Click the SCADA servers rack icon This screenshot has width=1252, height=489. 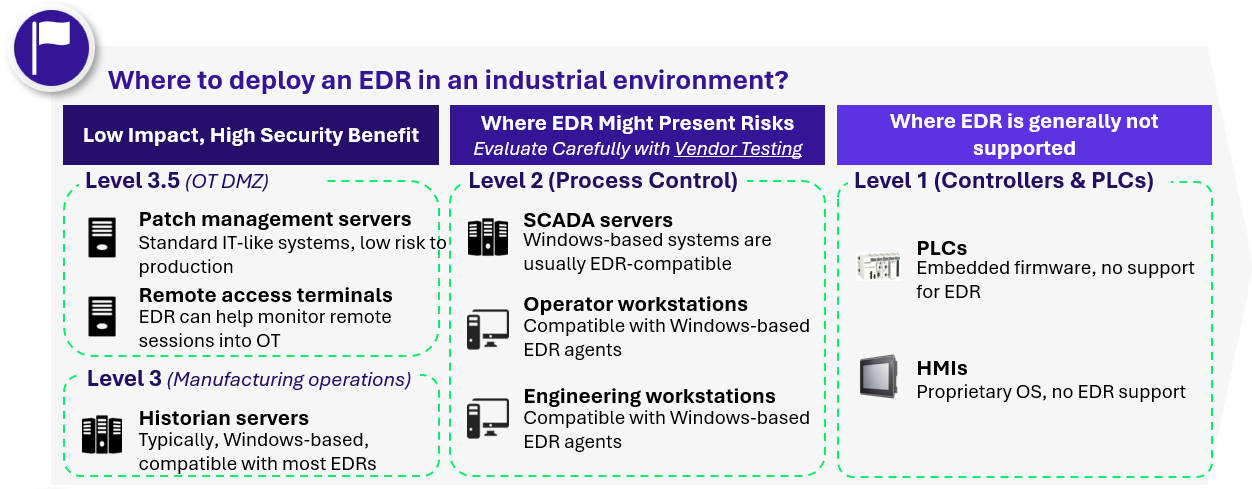[x=488, y=237]
